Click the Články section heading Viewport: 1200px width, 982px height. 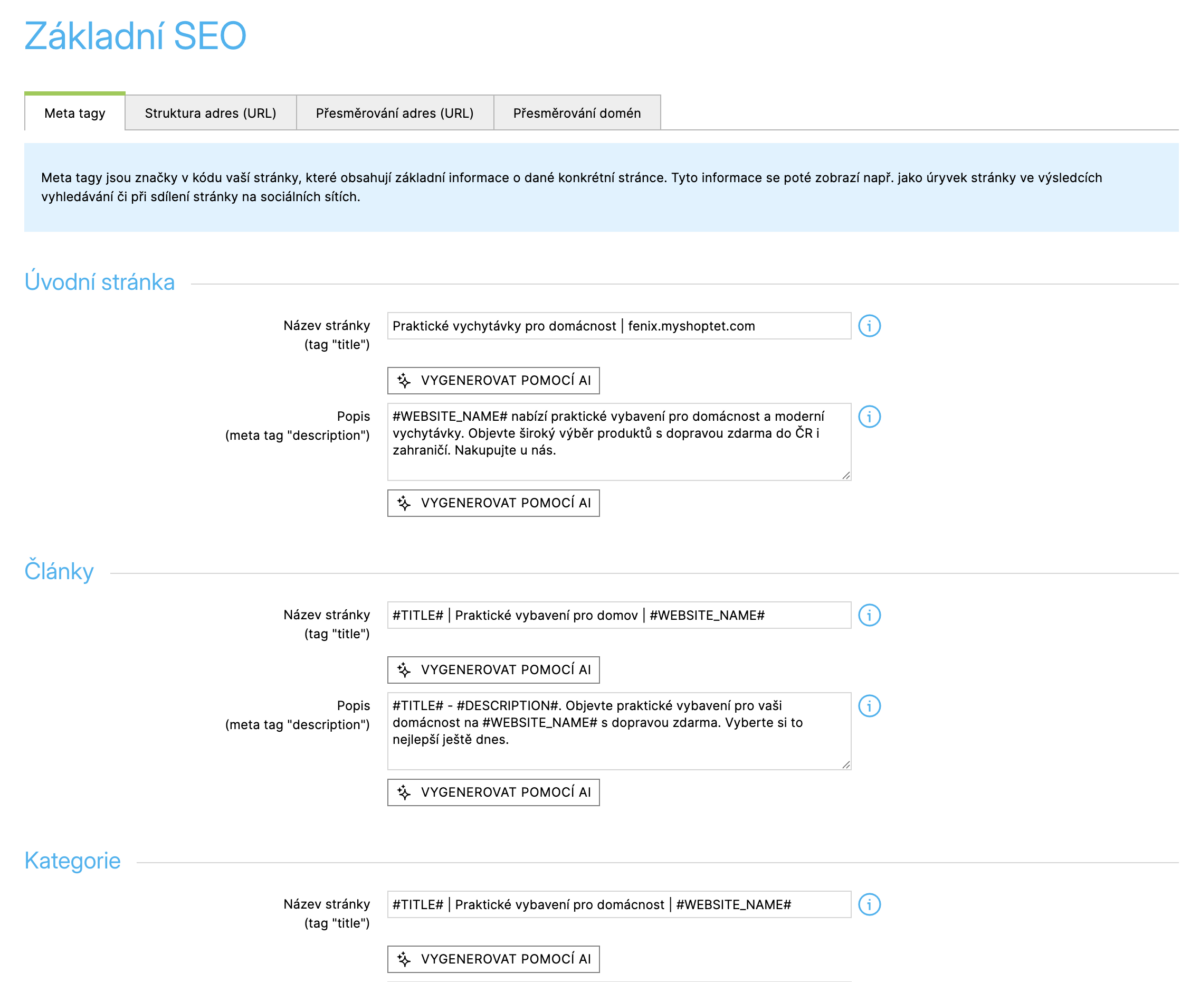[x=59, y=572]
